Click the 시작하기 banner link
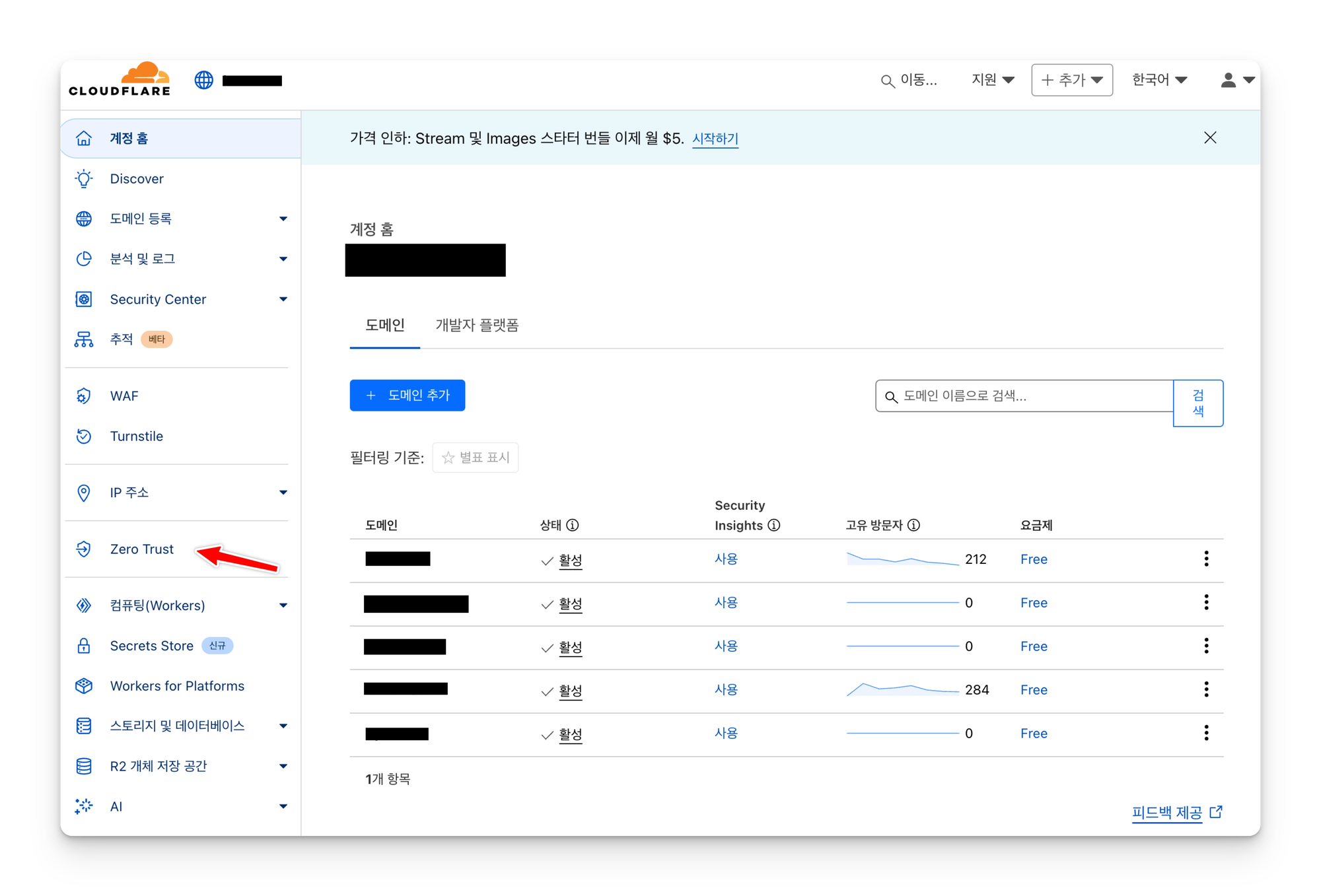 715,138
